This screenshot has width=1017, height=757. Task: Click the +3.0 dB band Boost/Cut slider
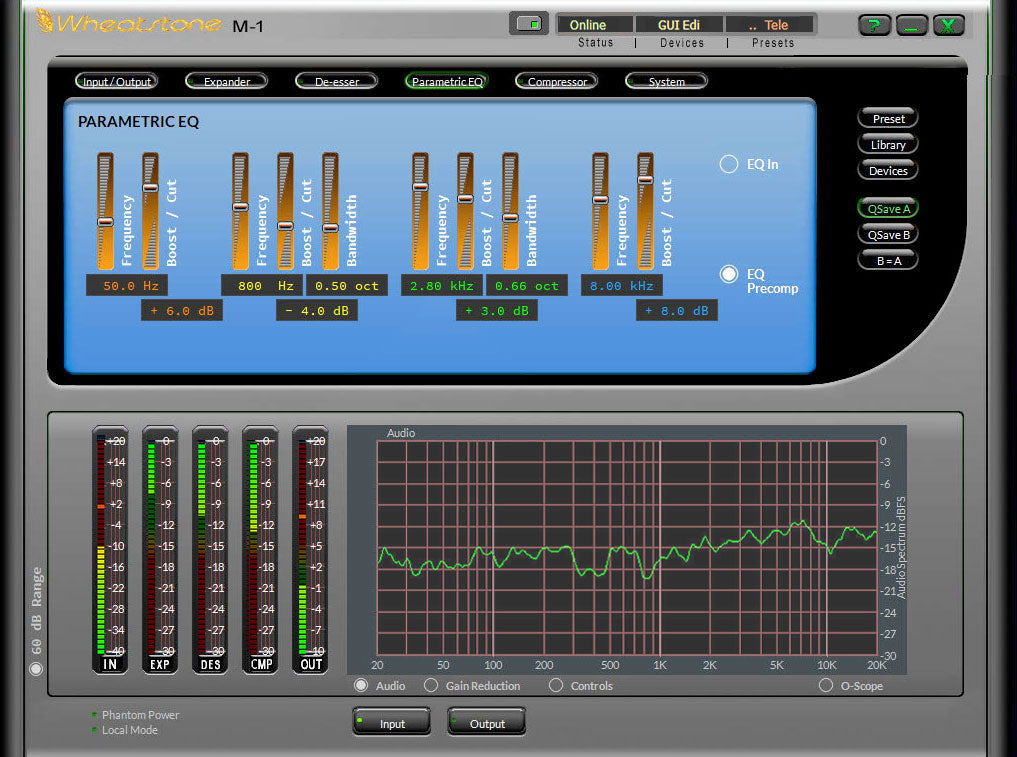point(465,211)
